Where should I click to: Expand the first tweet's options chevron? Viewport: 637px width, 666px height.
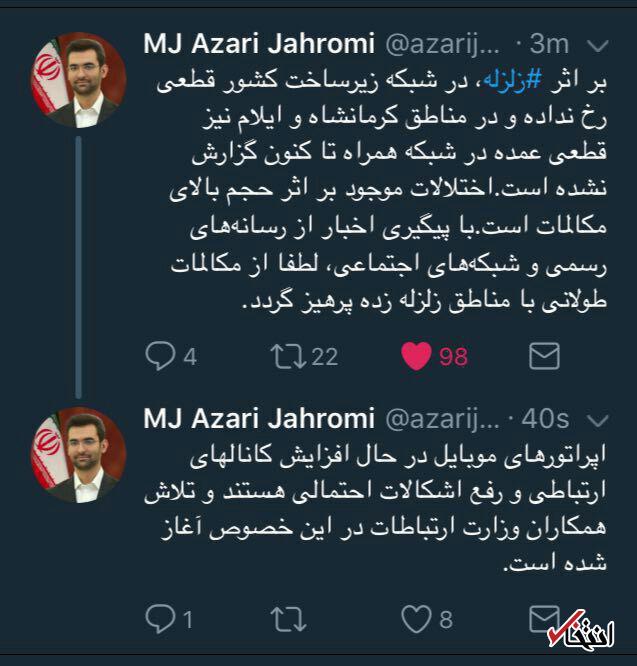tap(598, 45)
